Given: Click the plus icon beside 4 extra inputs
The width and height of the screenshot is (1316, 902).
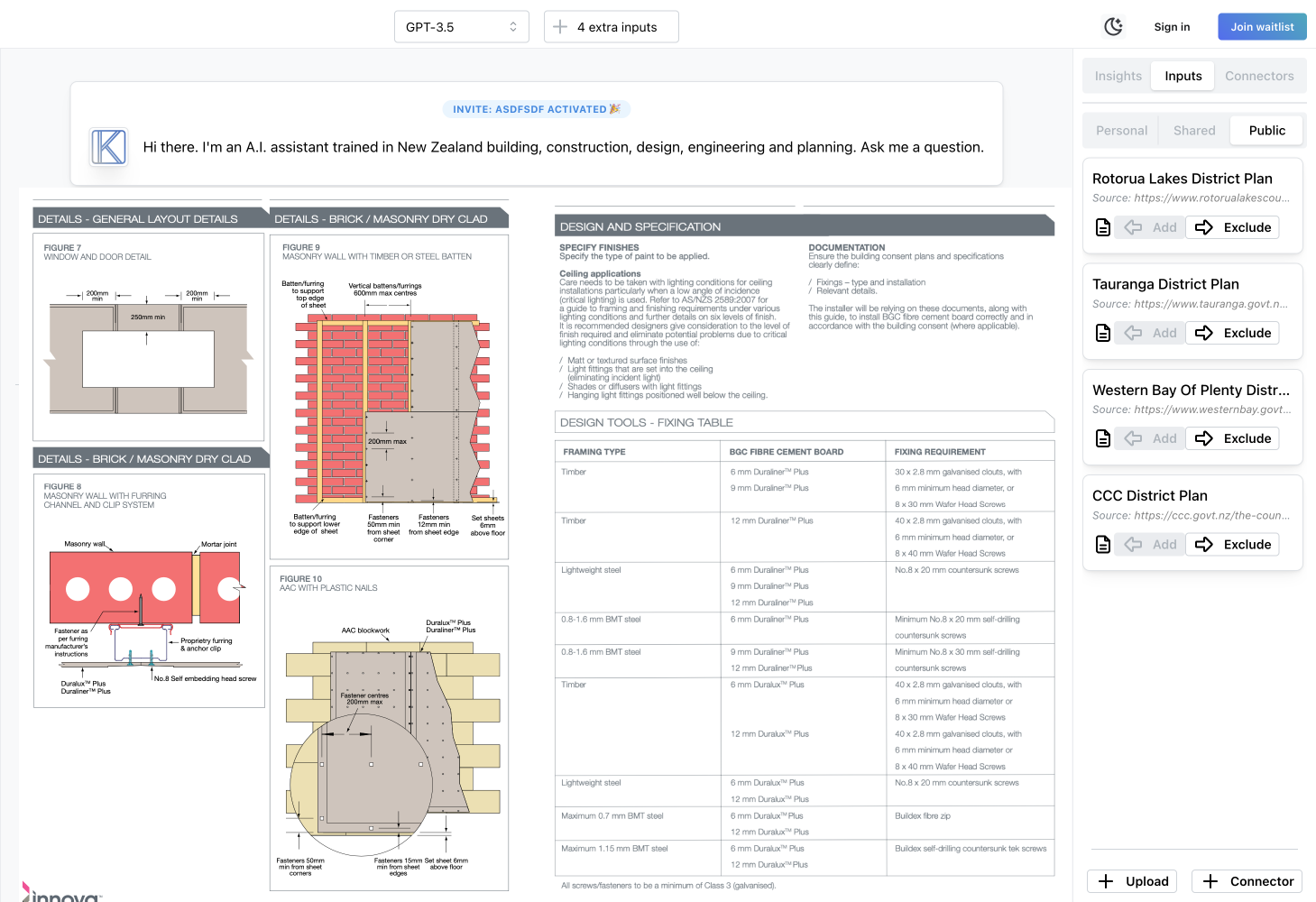Looking at the screenshot, I should pyautogui.click(x=560, y=27).
